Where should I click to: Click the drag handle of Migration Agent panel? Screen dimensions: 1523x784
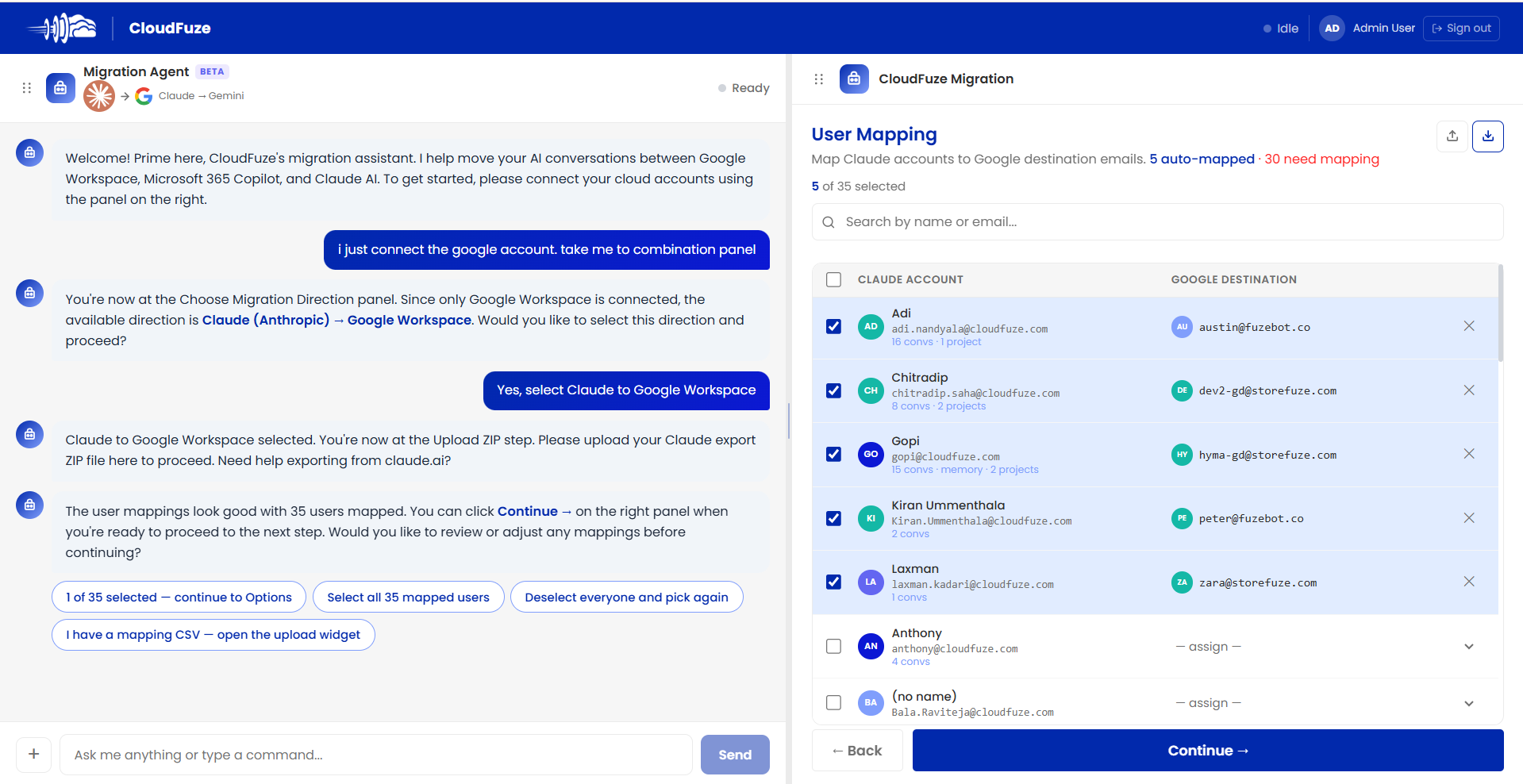coord(27,88)
